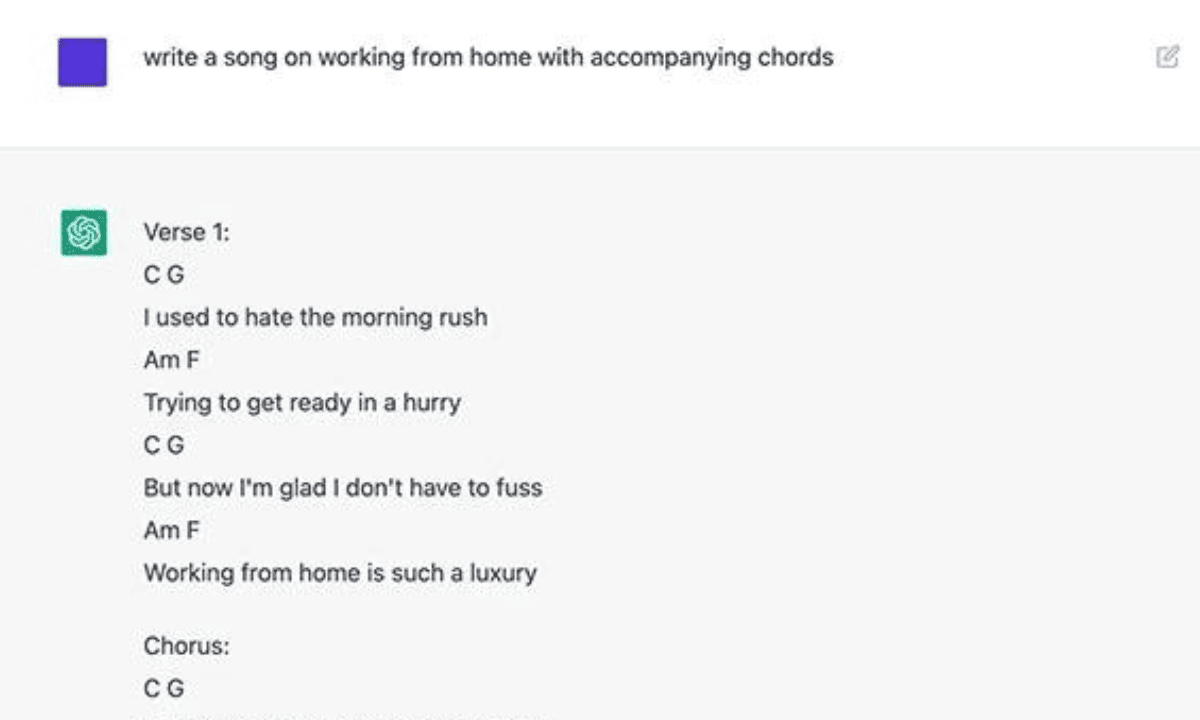Image resolution: width=1200 pixels, height=720 pixels.
Task: Click the 'C G' chords directly below Verse 1
Action: tap(164, 275)
